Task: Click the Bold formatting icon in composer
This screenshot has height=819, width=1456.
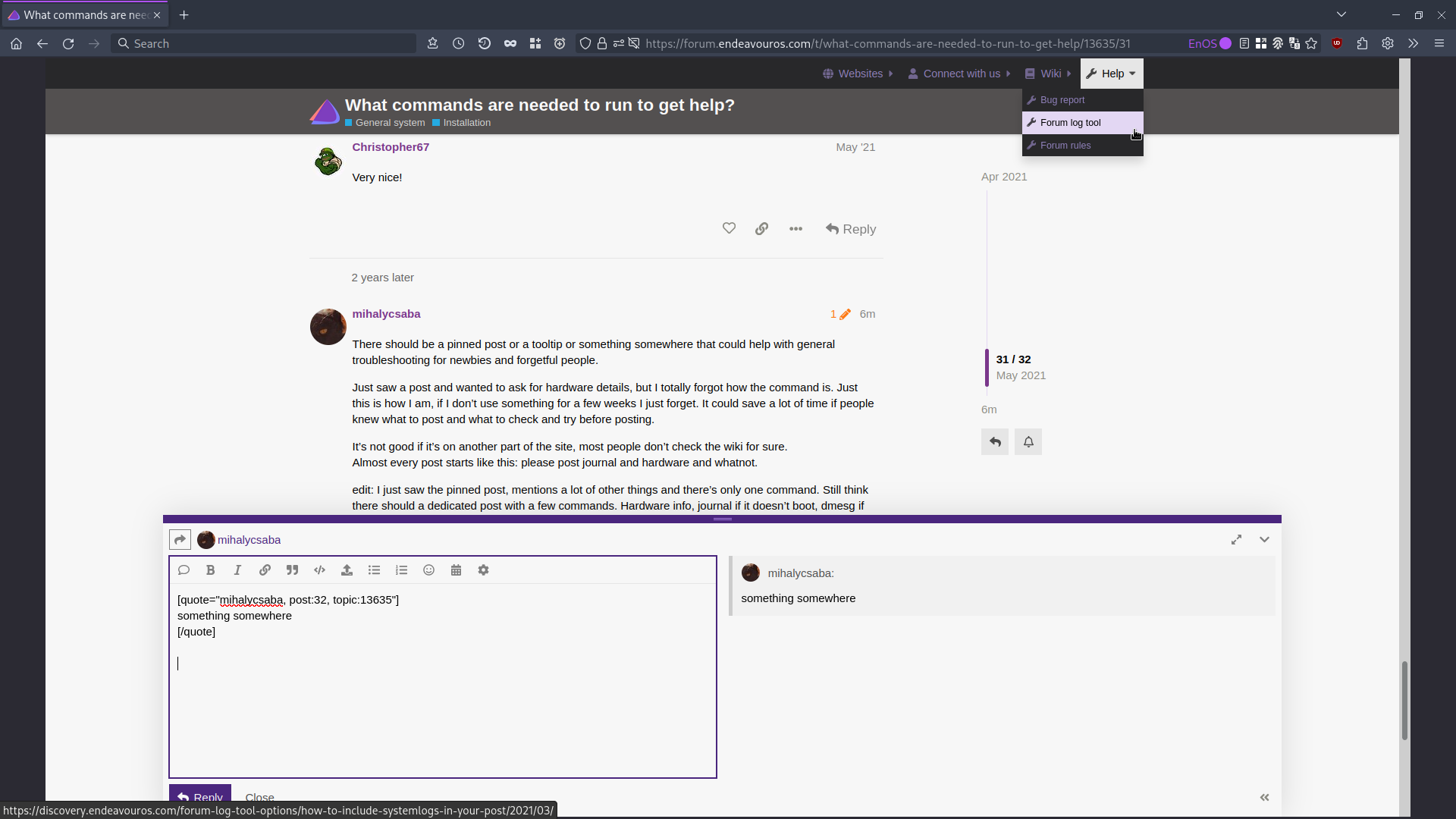Action: pyautogui.click(x=211, y=570)
